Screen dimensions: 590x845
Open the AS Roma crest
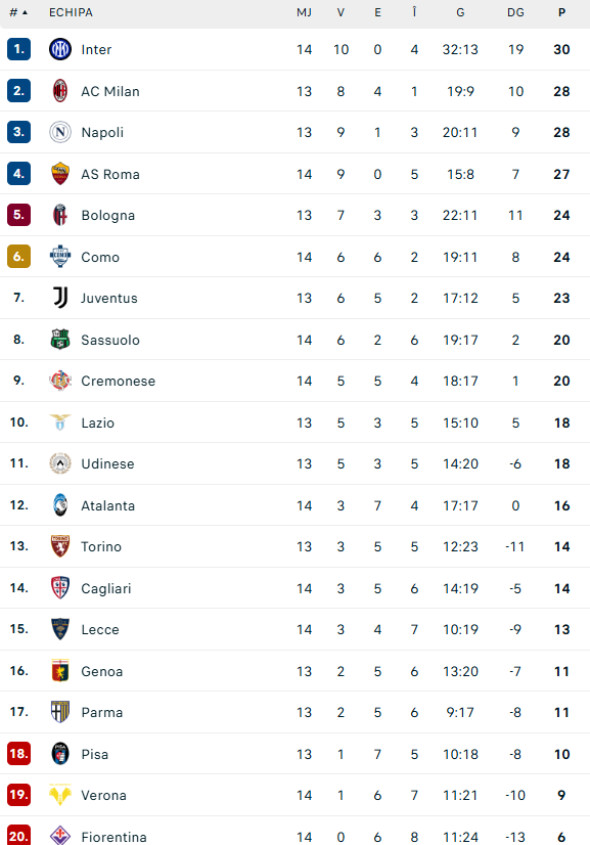point(59,174)
